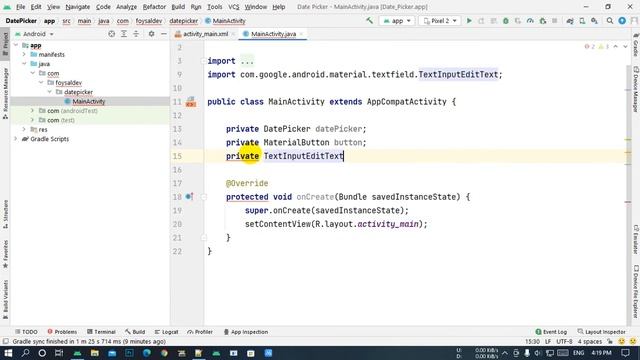Click the Search Everywhere magnifier icon

click(610, 20)
